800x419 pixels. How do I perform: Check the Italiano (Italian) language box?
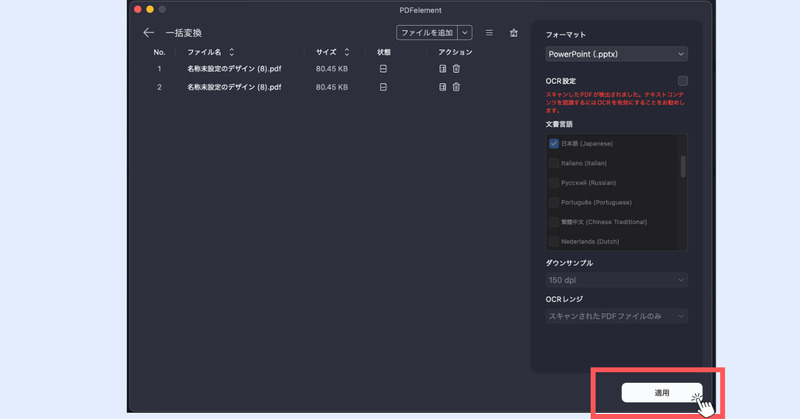[x=554, y=163]
